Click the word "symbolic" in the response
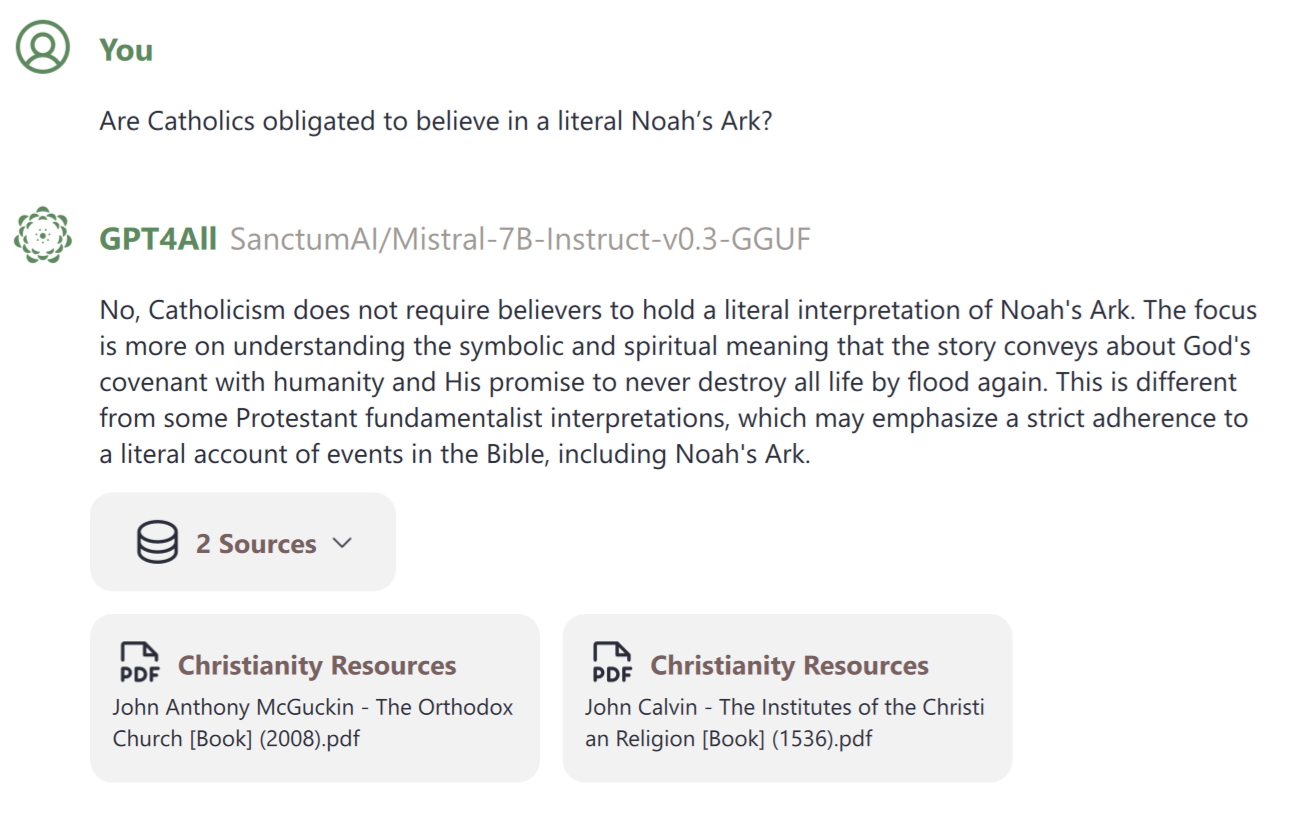This screenshot has height=820, width=1296. [x=510, y=346]
